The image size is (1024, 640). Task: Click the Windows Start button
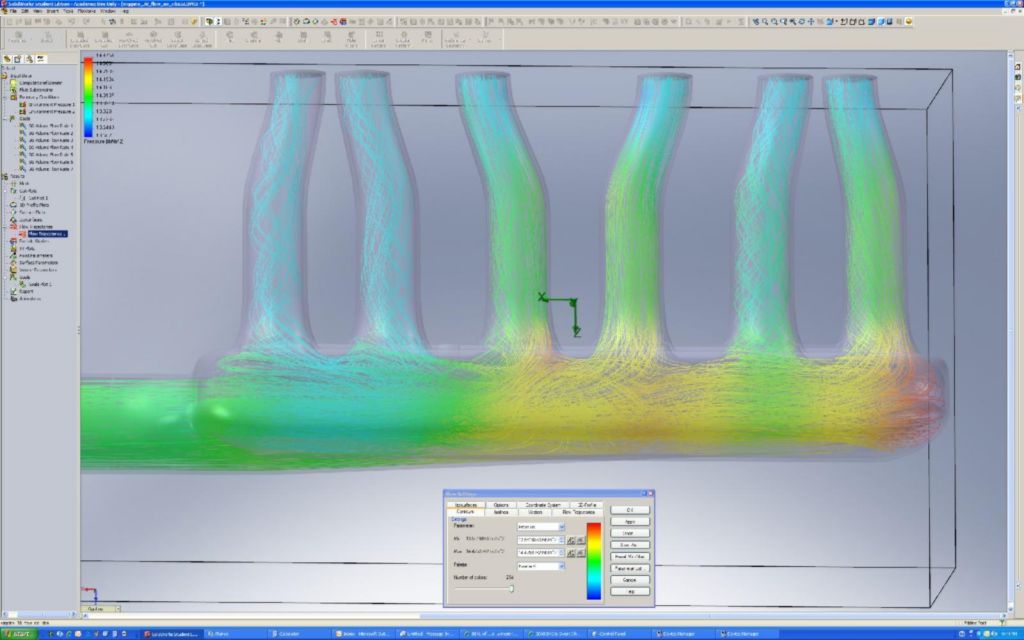point(17,634)
